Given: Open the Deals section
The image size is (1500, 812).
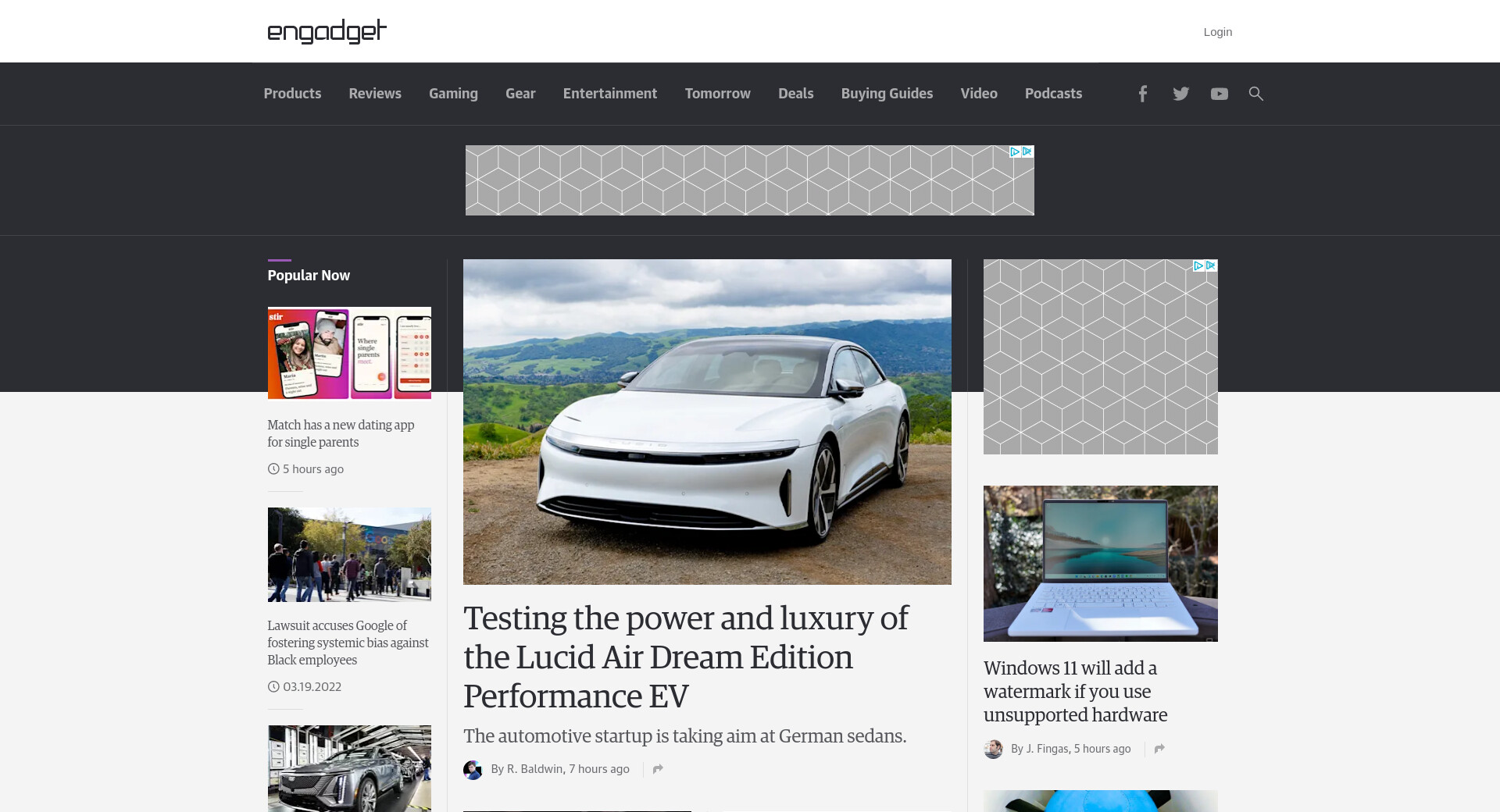Looking at the screenshot, I should coord(796,94).
